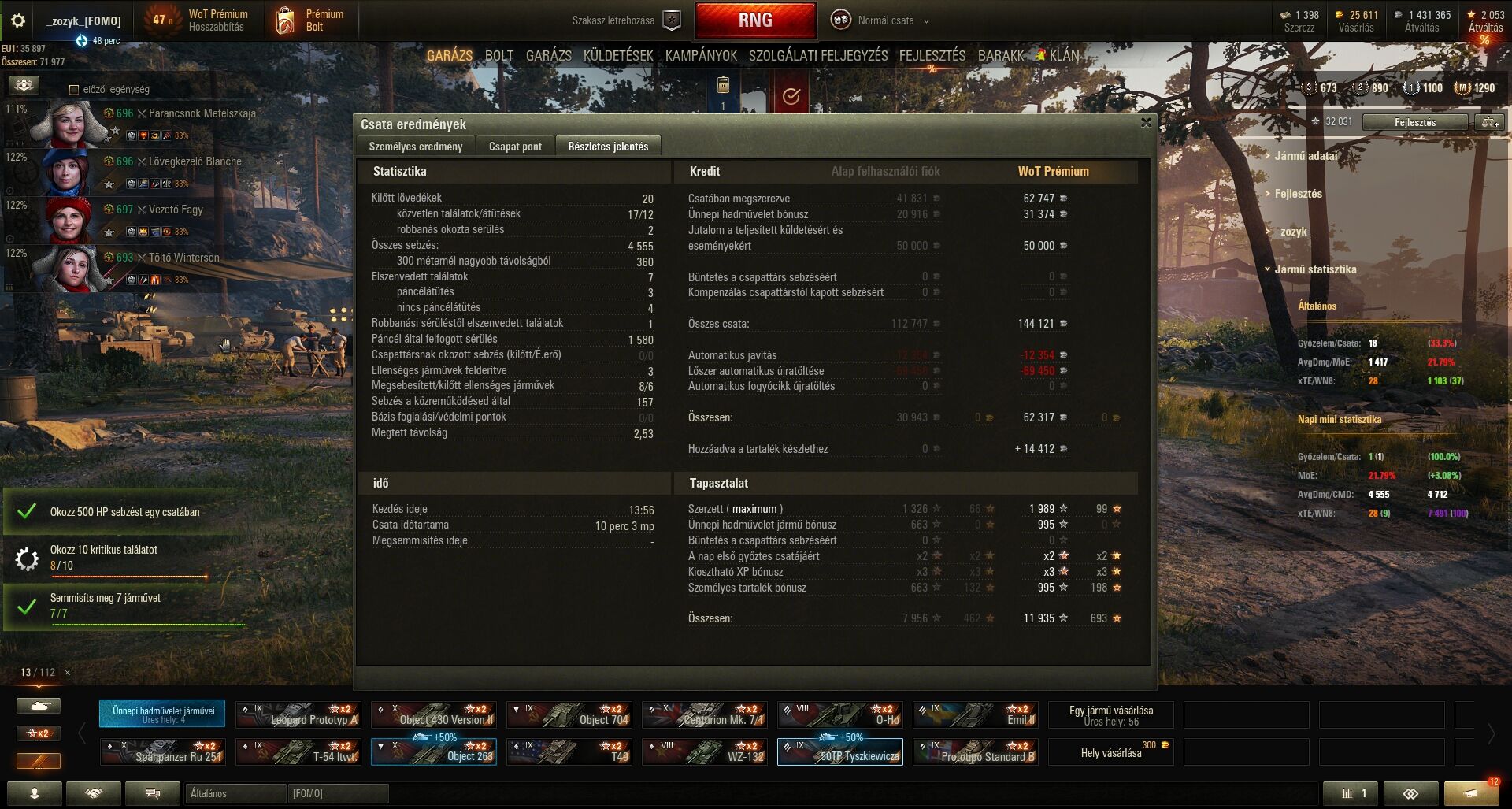
Task: Open the BARAKK menu
Action: point(1001,55)
